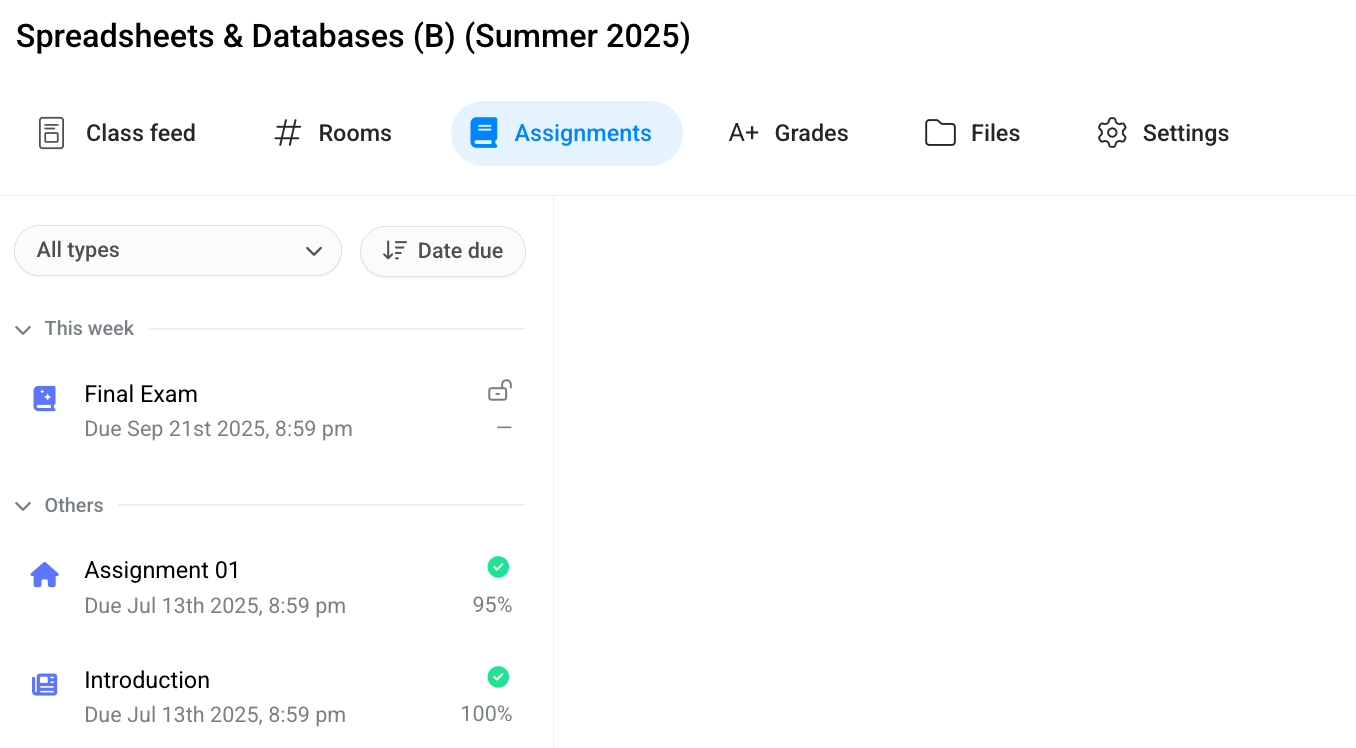Click Assignment 01 green completed checkmark

pos(498,567)
